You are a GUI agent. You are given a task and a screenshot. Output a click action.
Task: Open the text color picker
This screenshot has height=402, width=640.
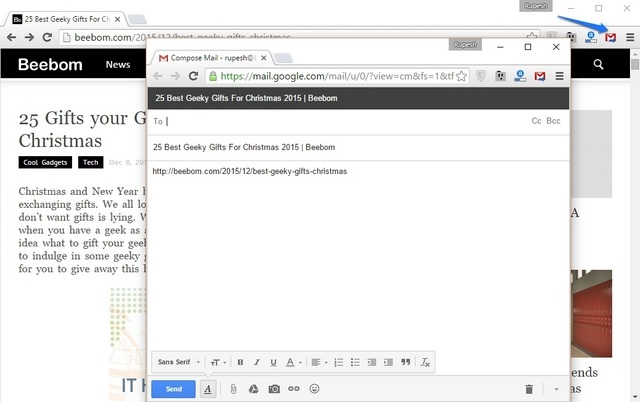[x=293, y=362]
